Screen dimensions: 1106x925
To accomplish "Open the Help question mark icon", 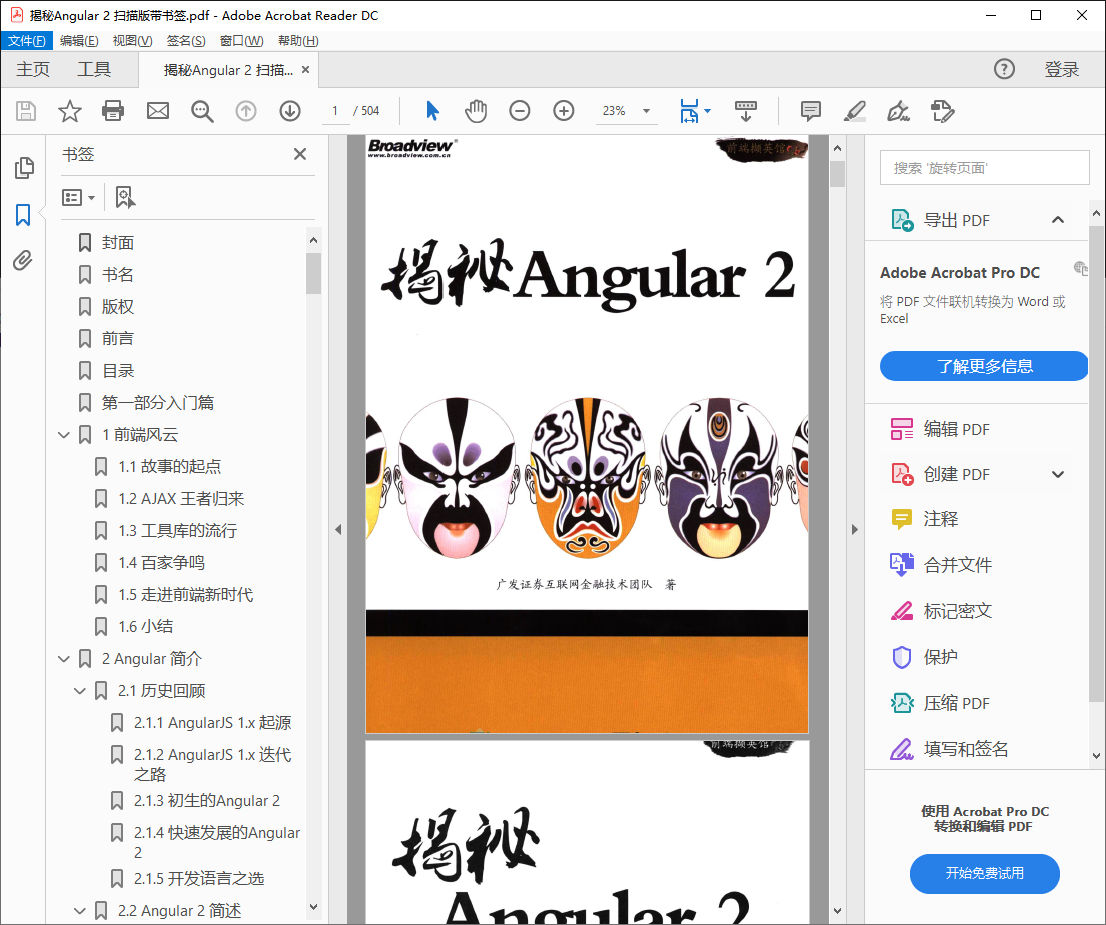I will (1004, 69).
